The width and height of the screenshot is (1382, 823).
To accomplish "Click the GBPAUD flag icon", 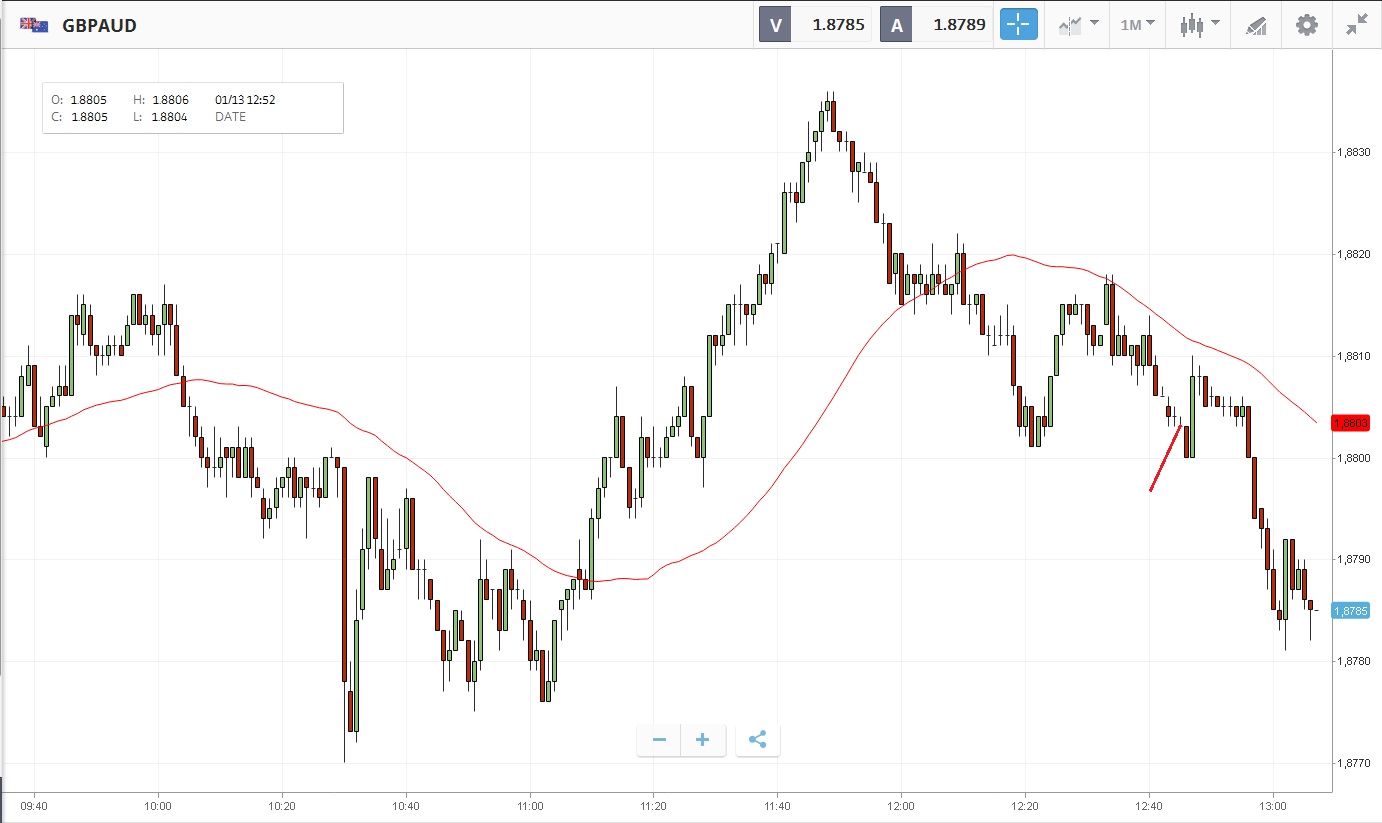I will (34, 25).
